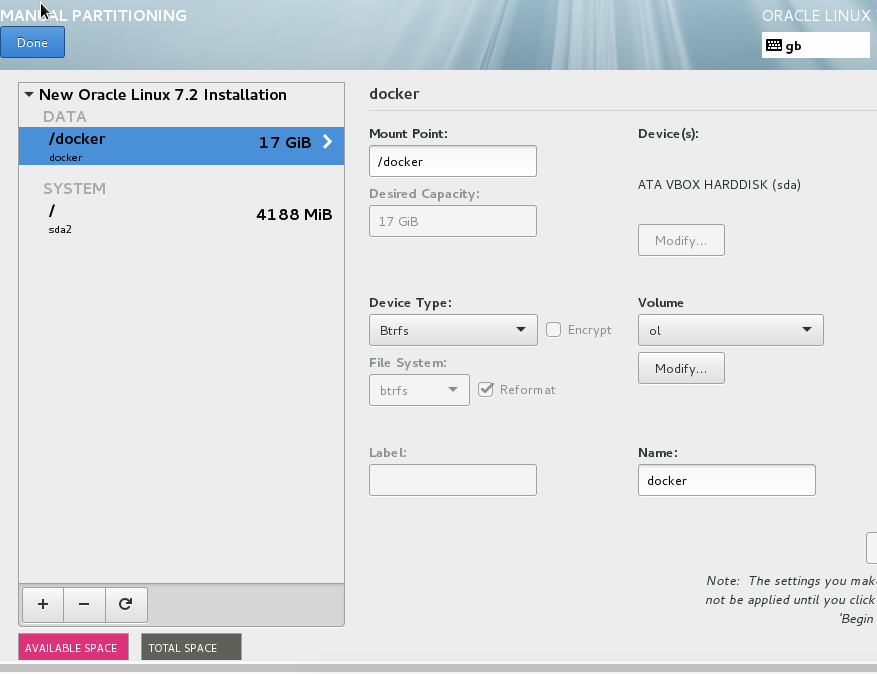Click the plus icon to add mount point
This screenshot has height=674, width=877.
[42, 604]
